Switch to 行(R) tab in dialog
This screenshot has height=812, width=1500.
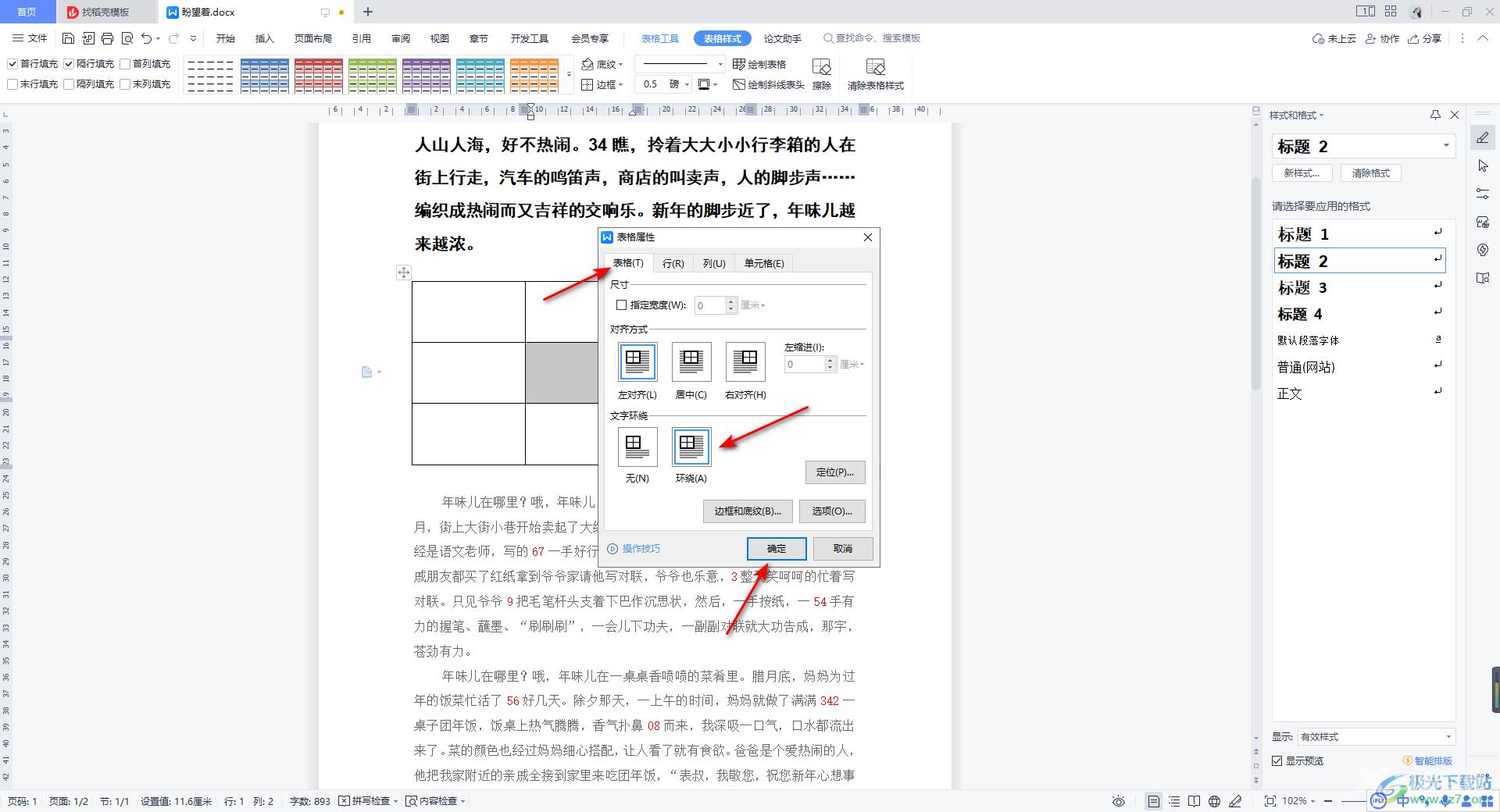673,263
